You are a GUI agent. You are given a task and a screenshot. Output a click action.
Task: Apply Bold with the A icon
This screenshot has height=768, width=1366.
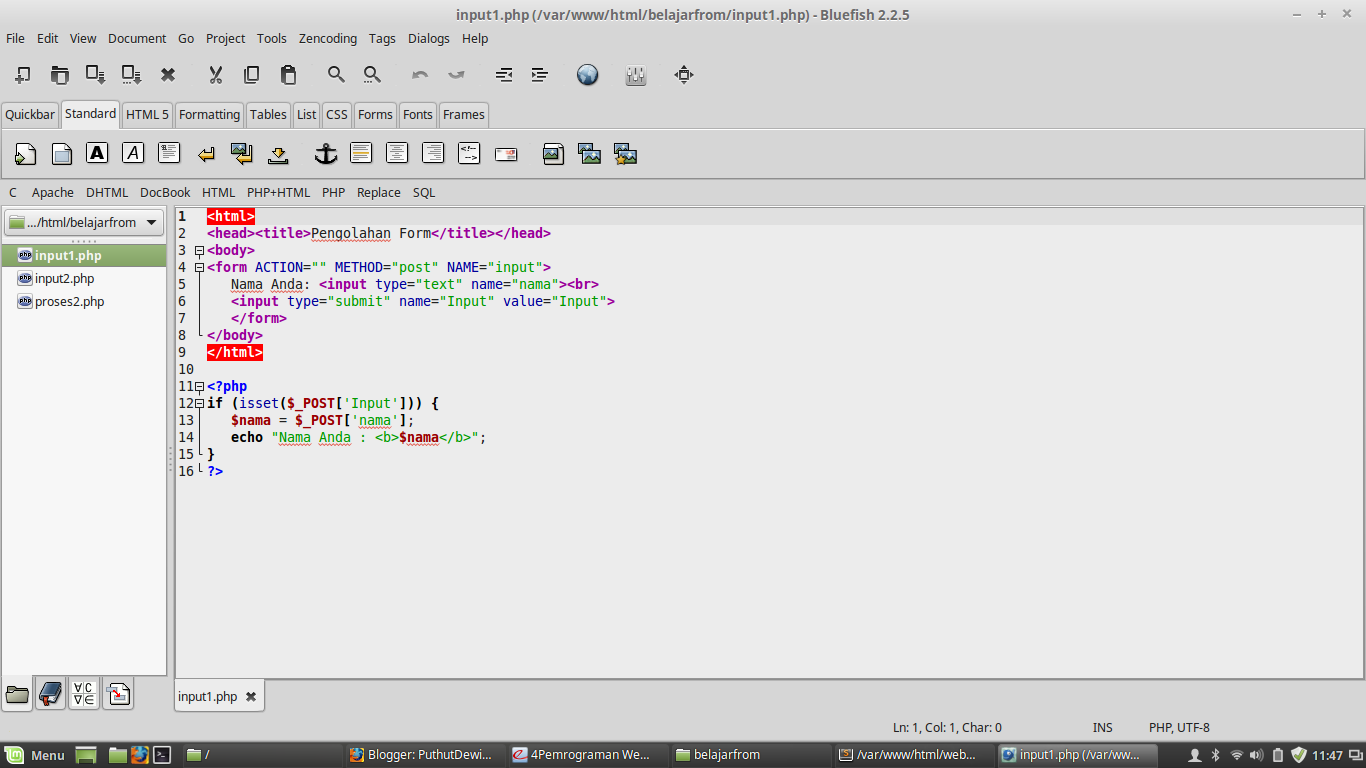(97, 153)
